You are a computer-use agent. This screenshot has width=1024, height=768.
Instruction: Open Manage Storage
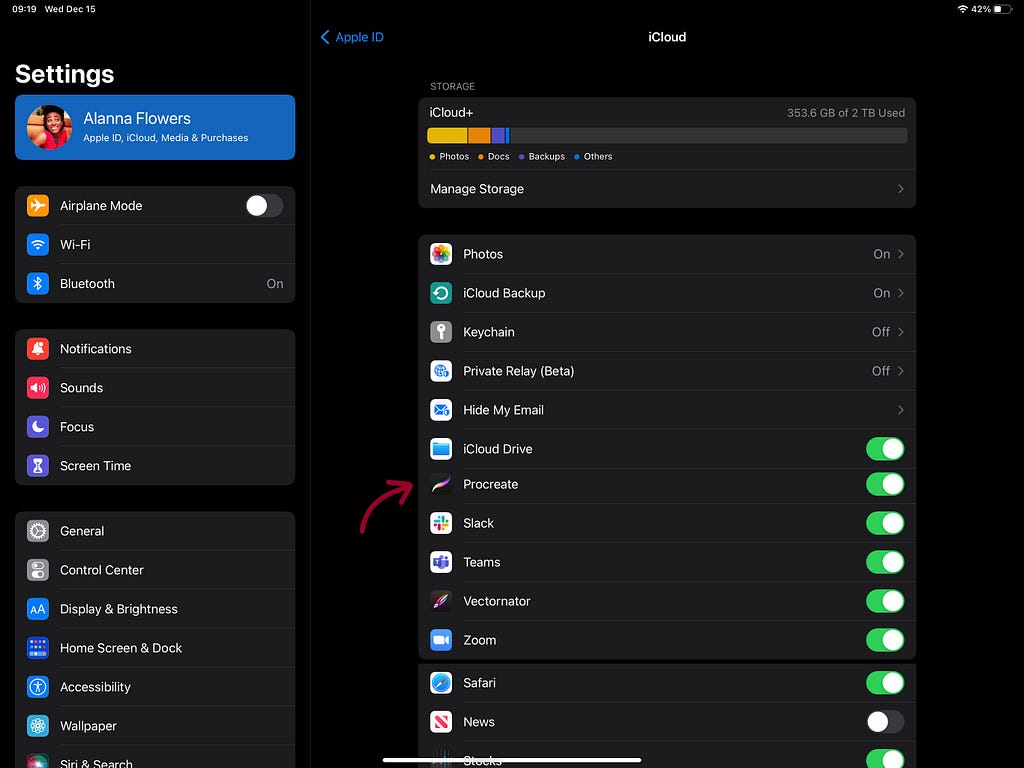click(x=667, y=189)
